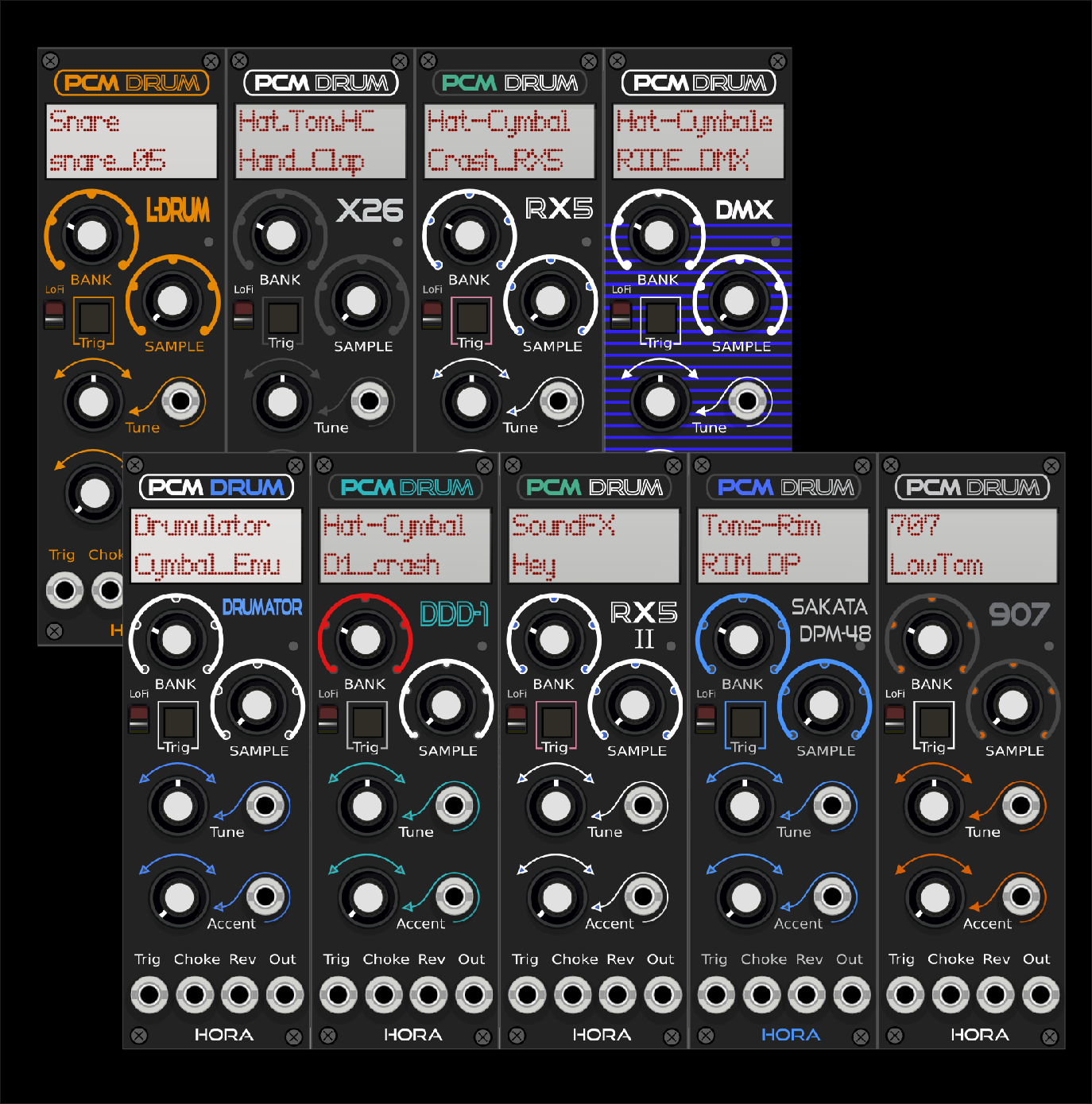This screenshot has width=1092, height=1104.
Task: Click the Trig pad on the SAKATA DPM-48 module
Action: pos(745,722)
